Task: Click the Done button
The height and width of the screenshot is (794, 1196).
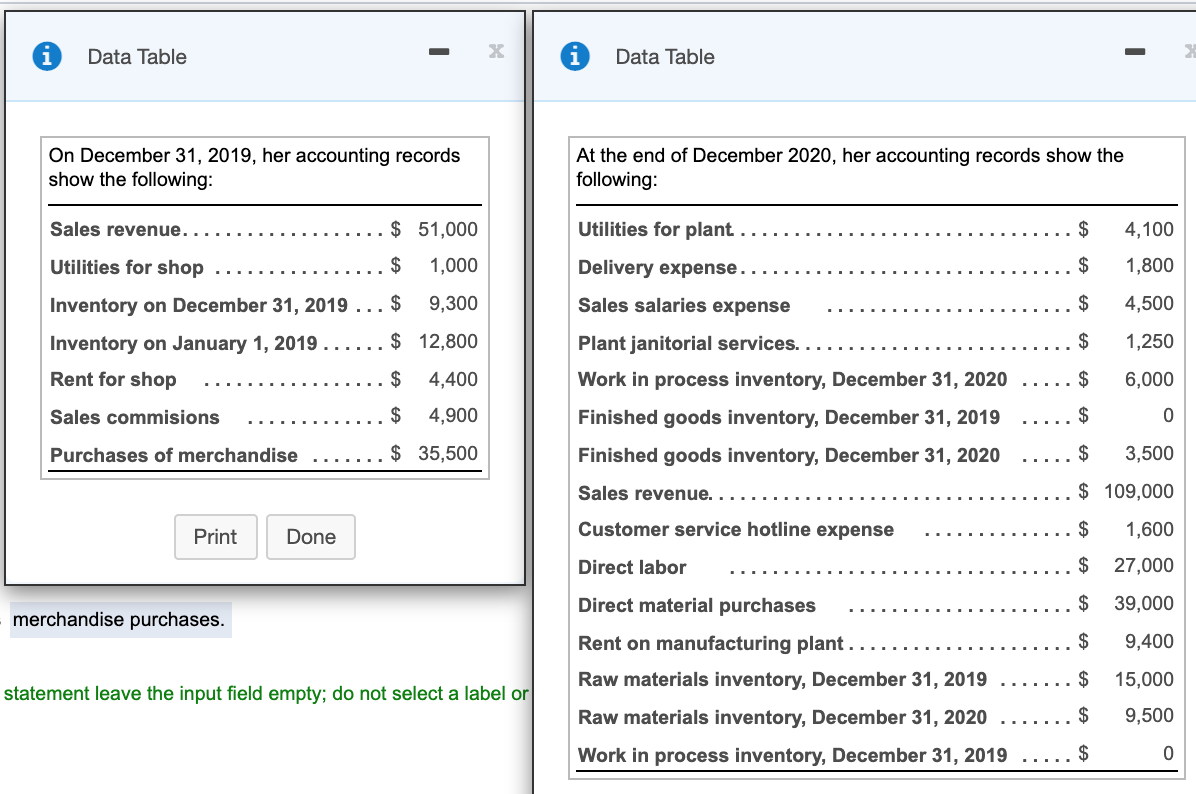Action: (x=311, y=537)
